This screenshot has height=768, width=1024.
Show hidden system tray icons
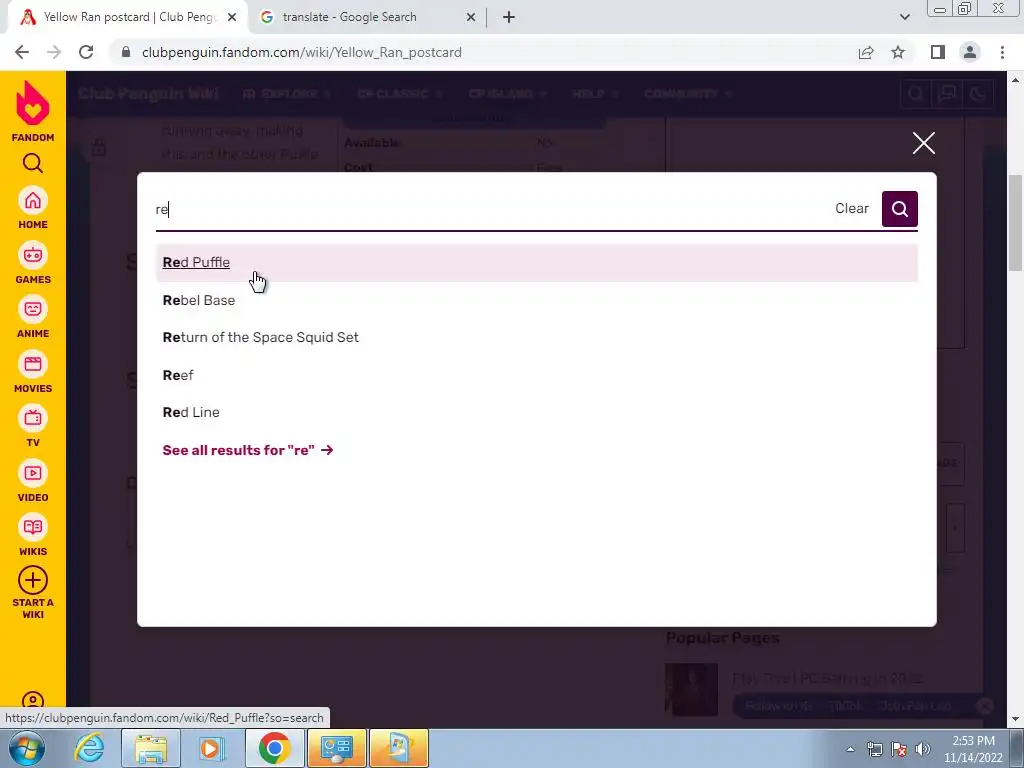point(850,749)
